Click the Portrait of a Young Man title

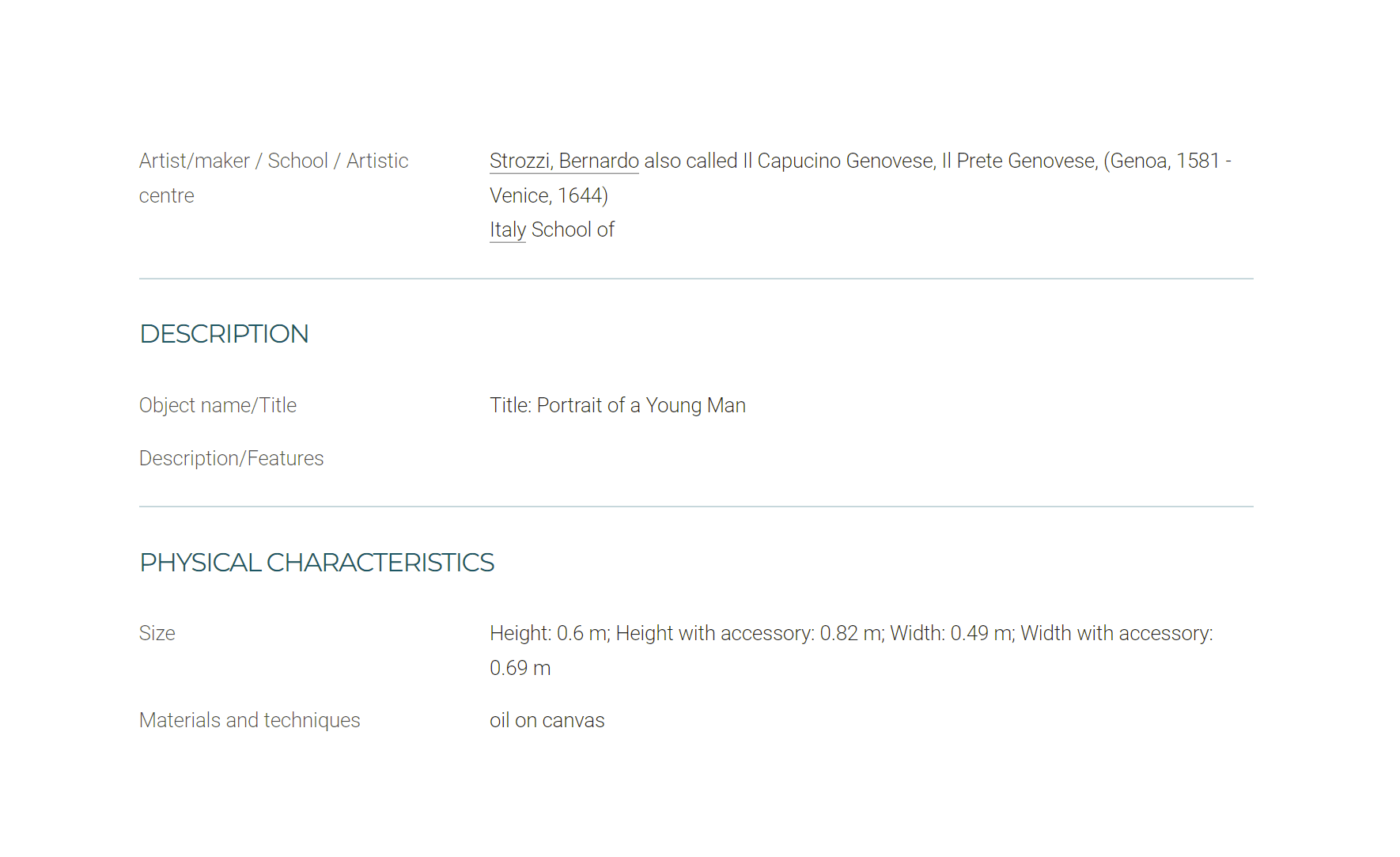click(x=641, y=405)
